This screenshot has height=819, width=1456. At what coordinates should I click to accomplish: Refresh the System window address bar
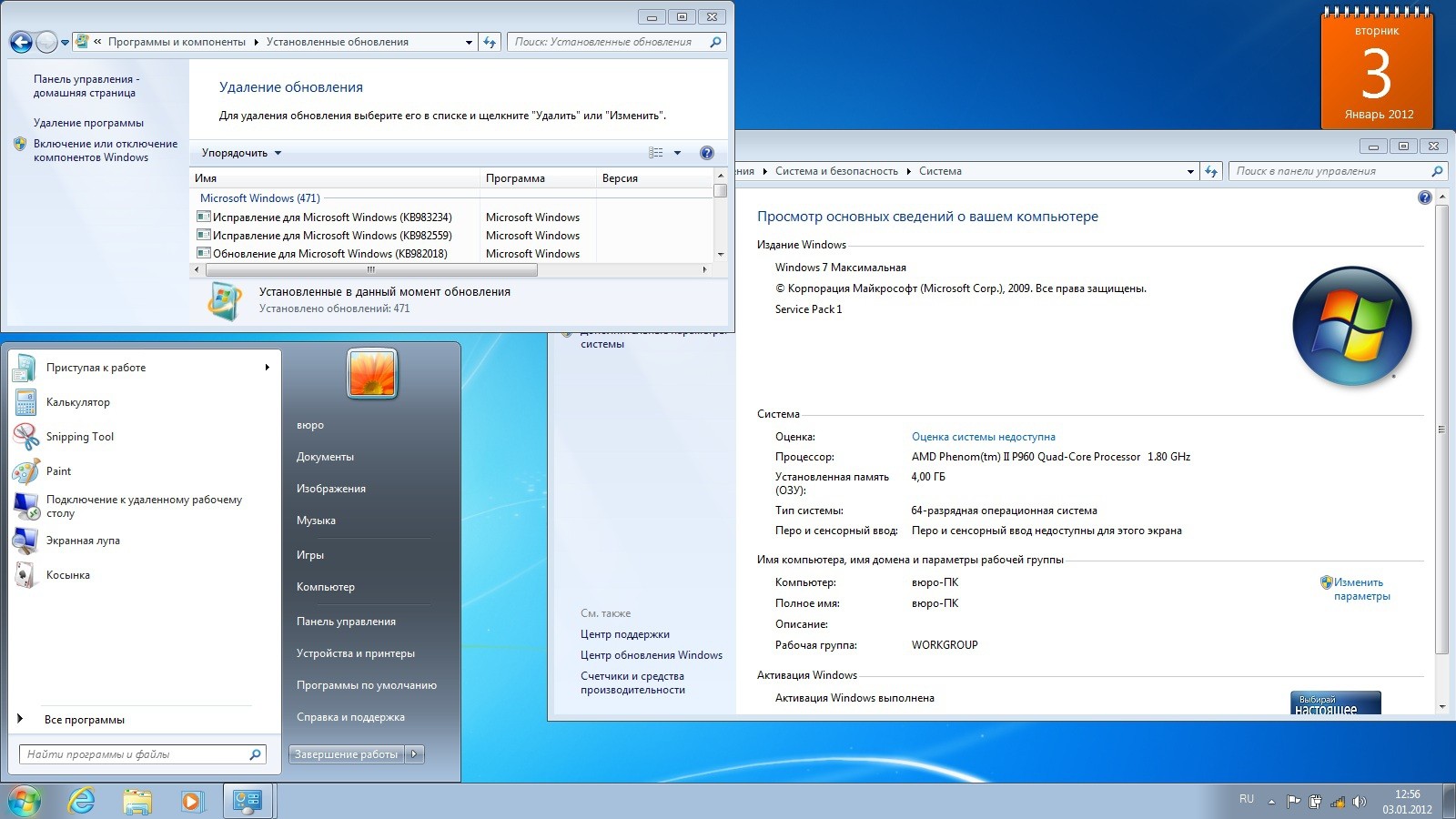(x=1211, y=171)
